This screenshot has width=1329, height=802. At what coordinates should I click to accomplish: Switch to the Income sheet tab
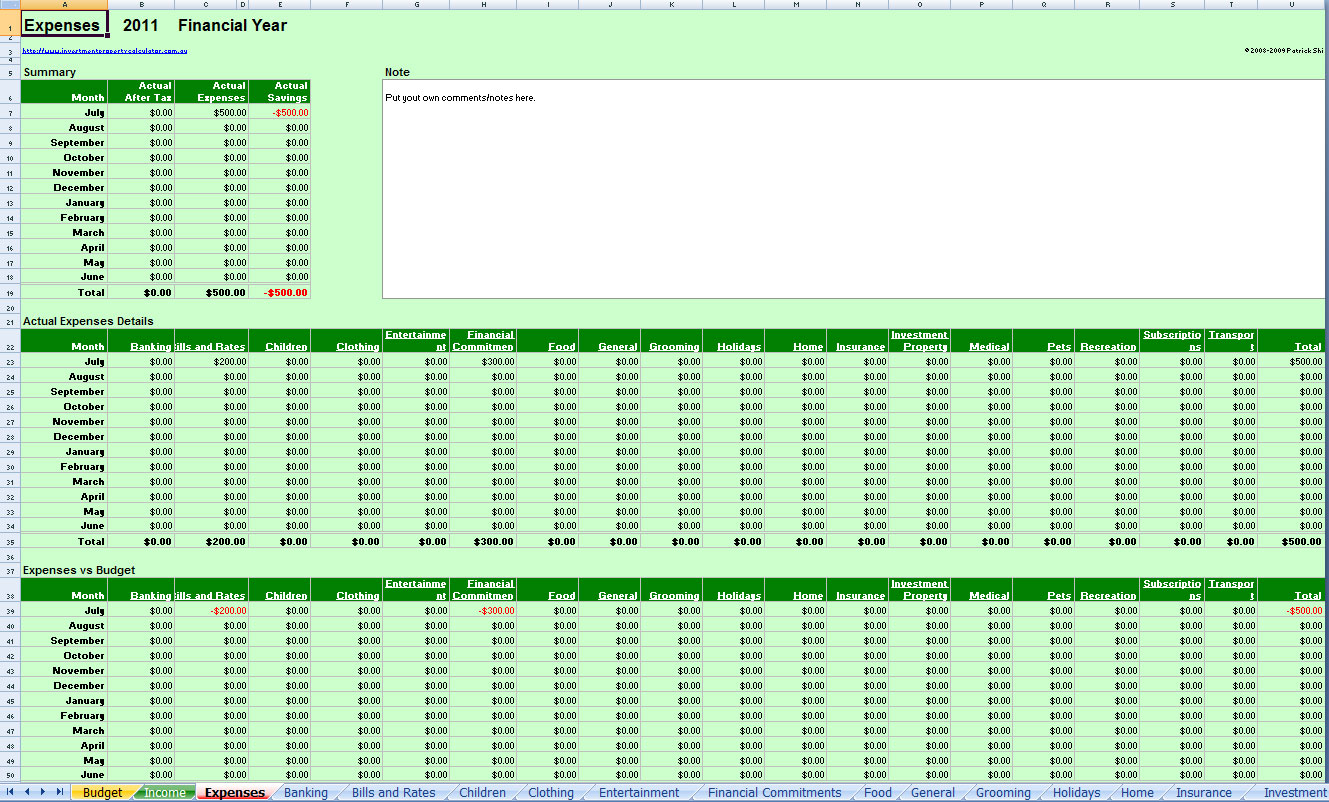click(165, 793)
